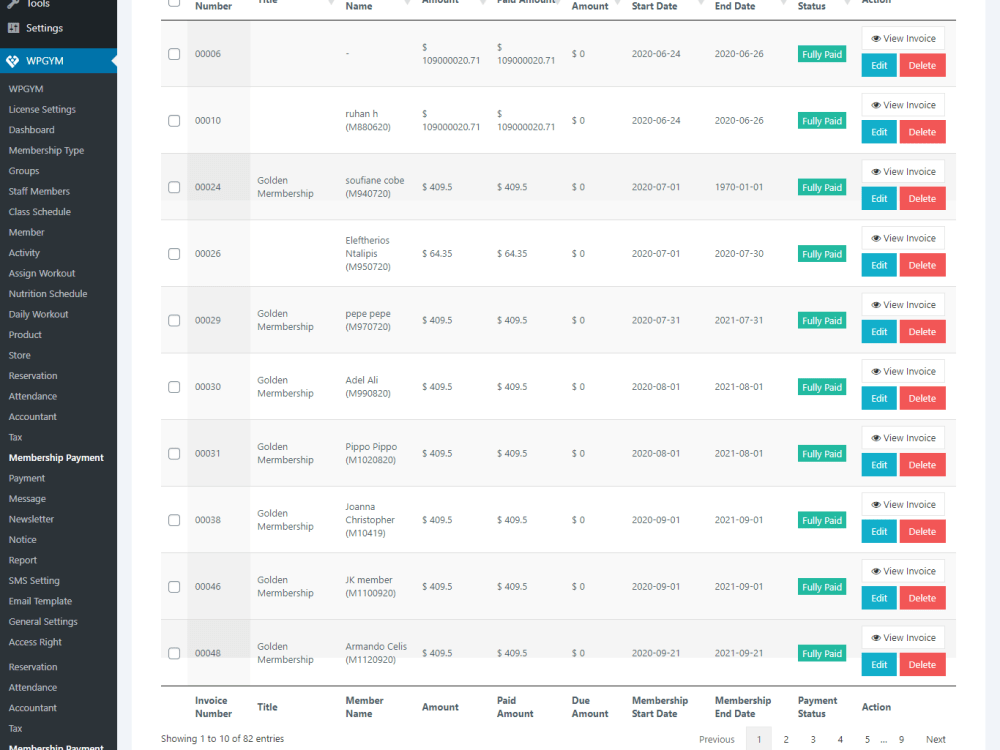Click Previous pagination link
The width and height of the screenshot is (1000, 750).
(x=717, y=739)
